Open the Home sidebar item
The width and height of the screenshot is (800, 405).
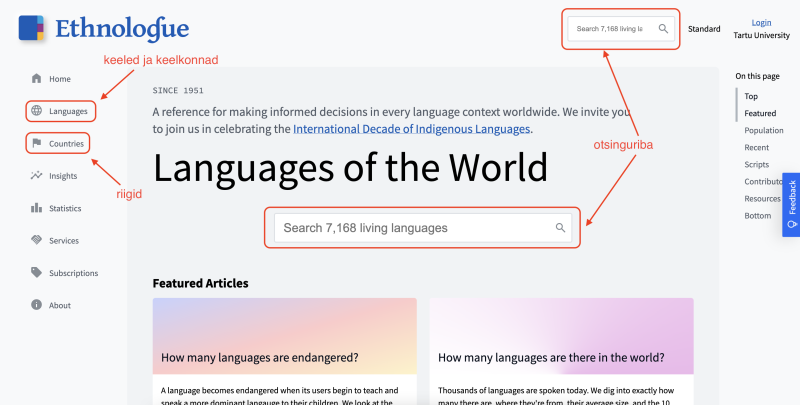coord(51,79)
